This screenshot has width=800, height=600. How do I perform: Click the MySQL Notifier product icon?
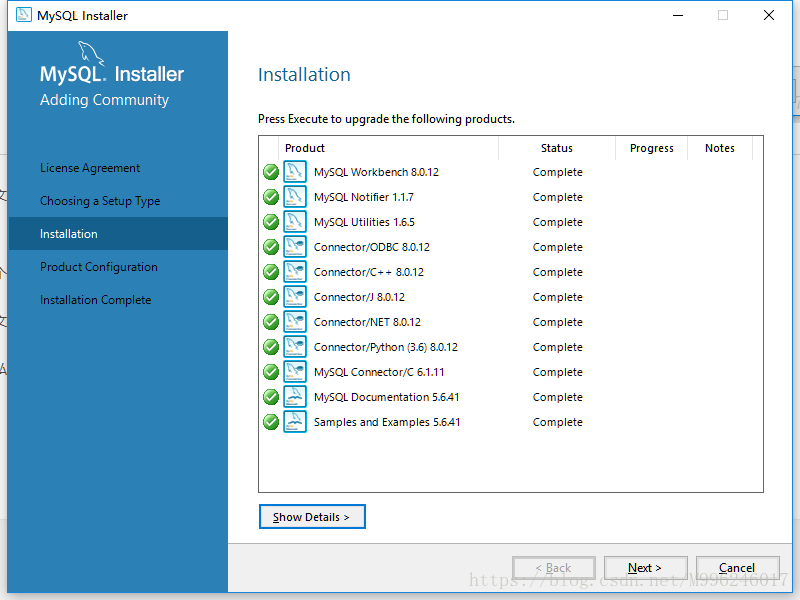(295, 196)
